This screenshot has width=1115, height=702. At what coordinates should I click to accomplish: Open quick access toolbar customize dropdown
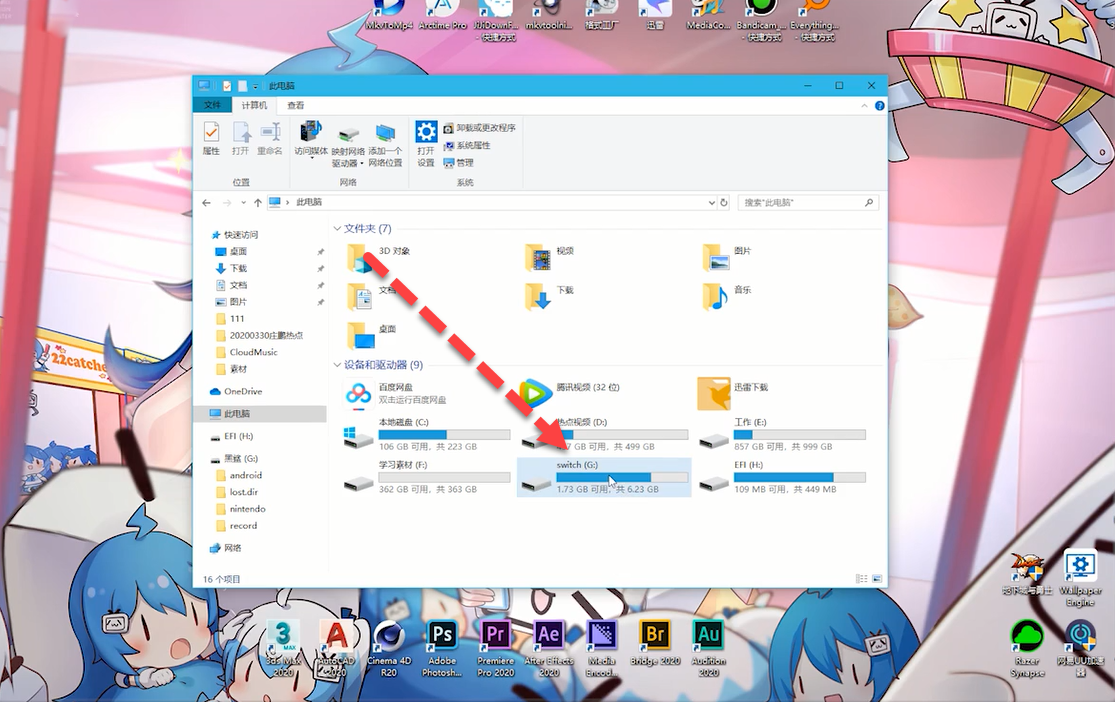pyautogui.click(x=255, y=86)
